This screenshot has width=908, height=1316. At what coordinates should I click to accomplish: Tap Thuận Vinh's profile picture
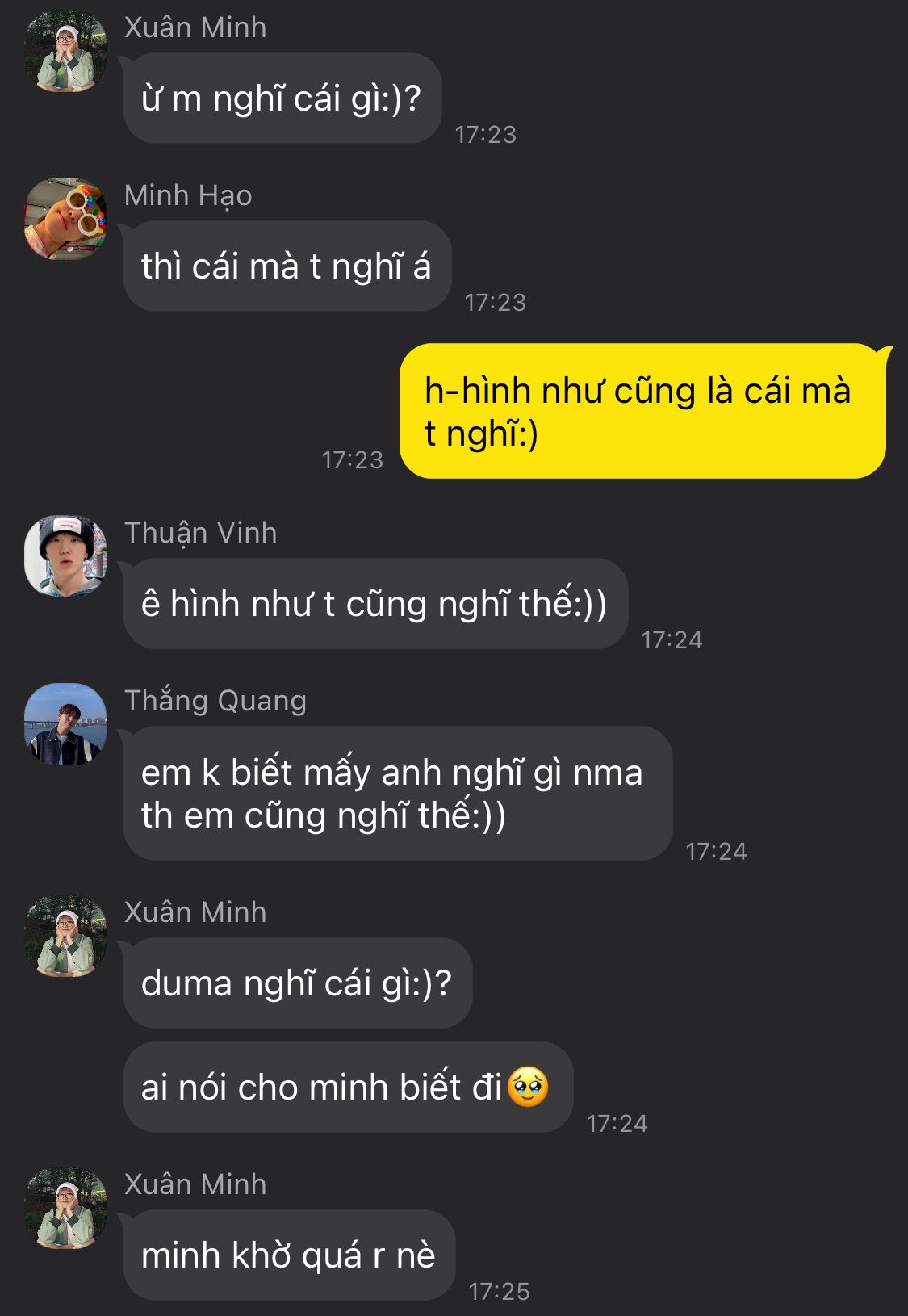(x=65, y=556)
